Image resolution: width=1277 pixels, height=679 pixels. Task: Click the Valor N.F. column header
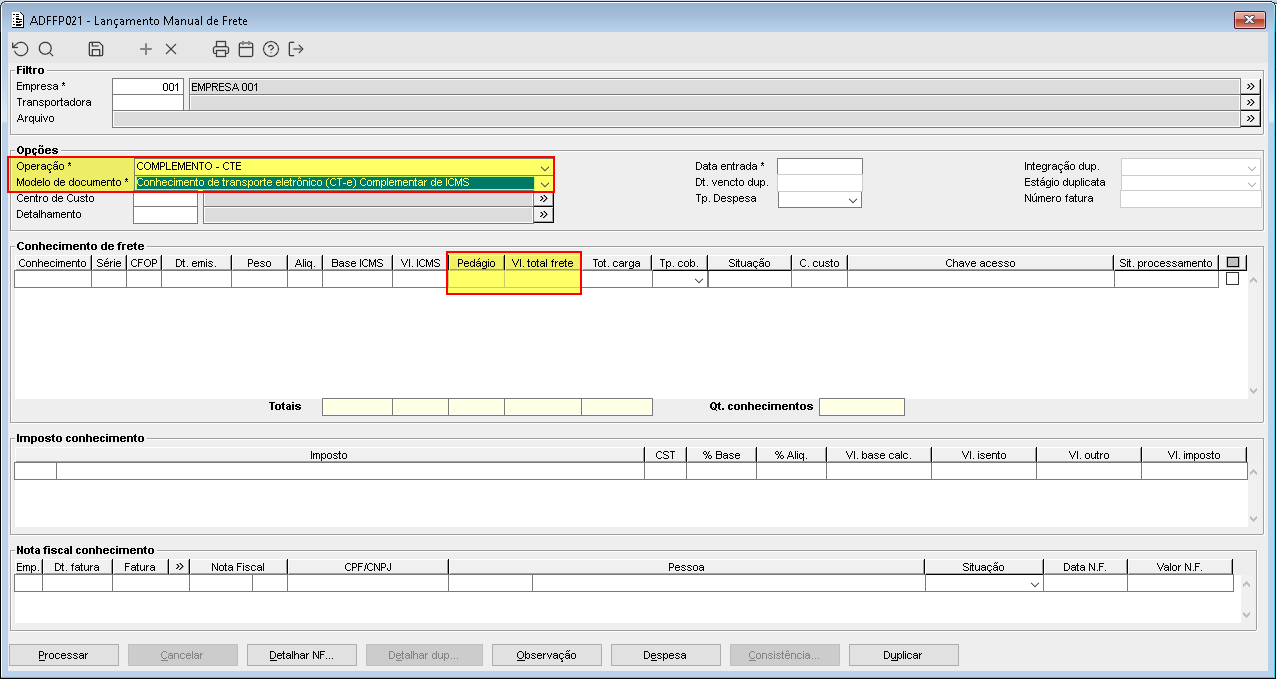[x=1180, y=567]
